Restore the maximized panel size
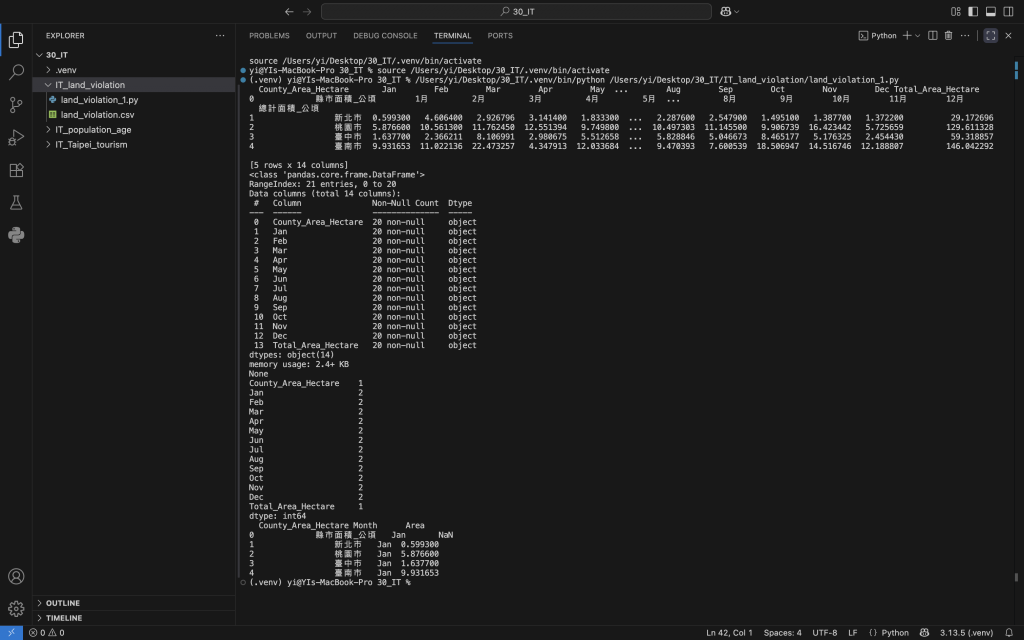The height and width of the screenshot is (640, 1024). (991, 36)
